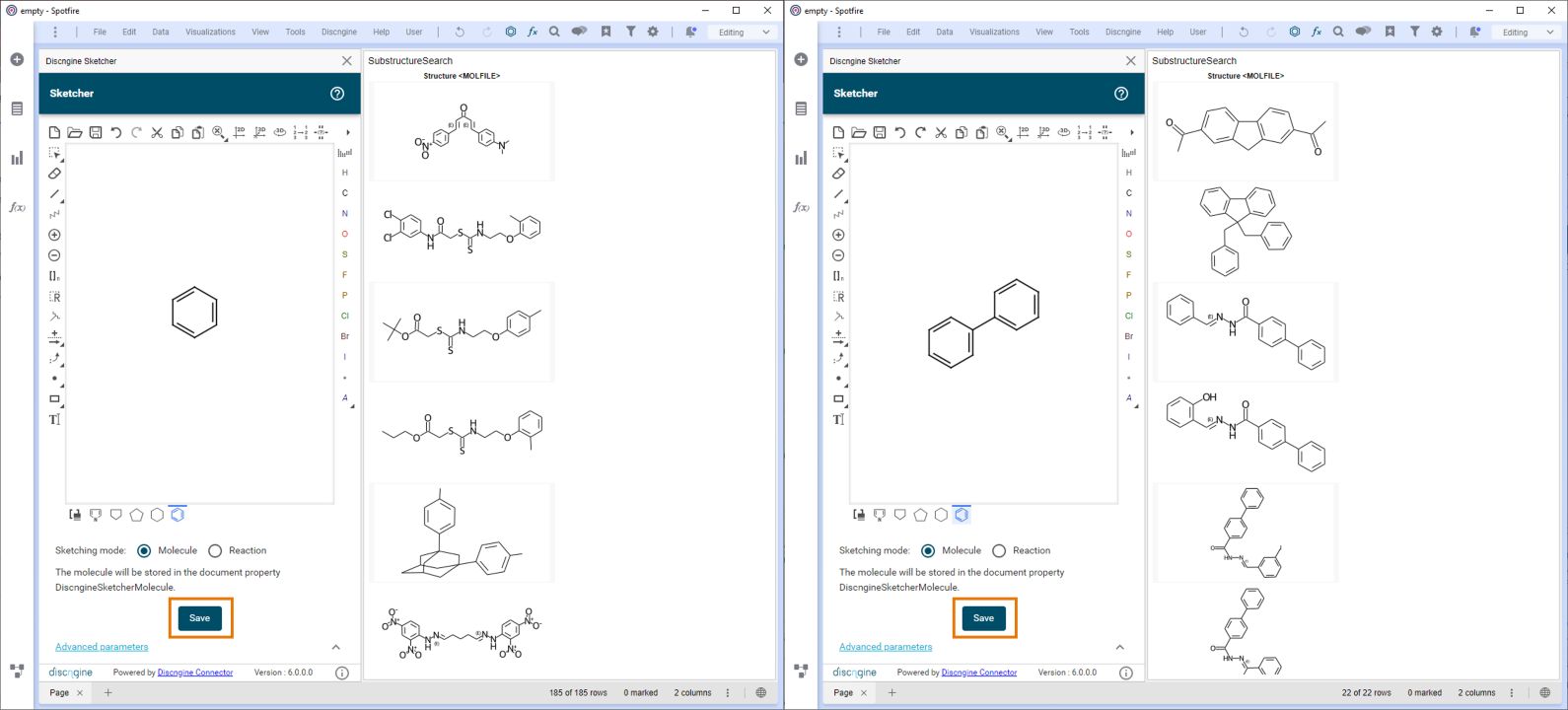Image resolution: width=1568 pixels, height=710 pixels.
Task: Open Advanced parameters link in left window
Action: coord(102,647)
